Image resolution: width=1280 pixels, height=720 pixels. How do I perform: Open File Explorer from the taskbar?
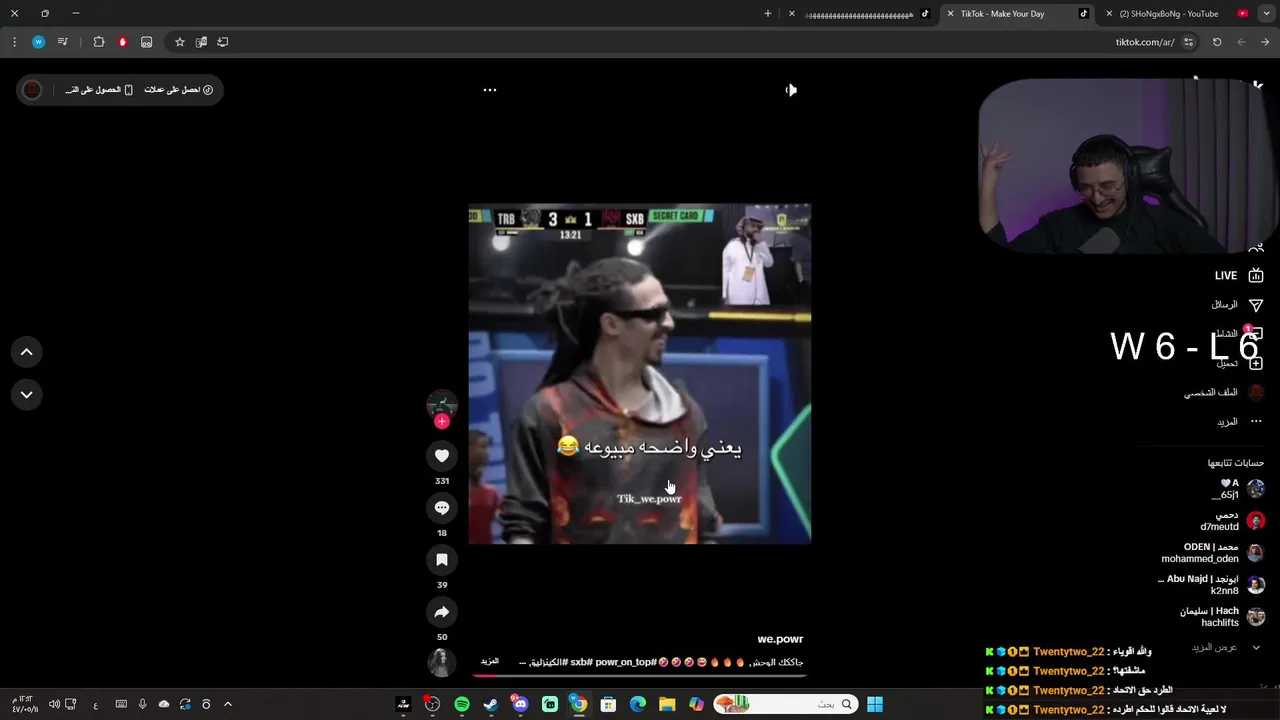(x=667, y=704)
